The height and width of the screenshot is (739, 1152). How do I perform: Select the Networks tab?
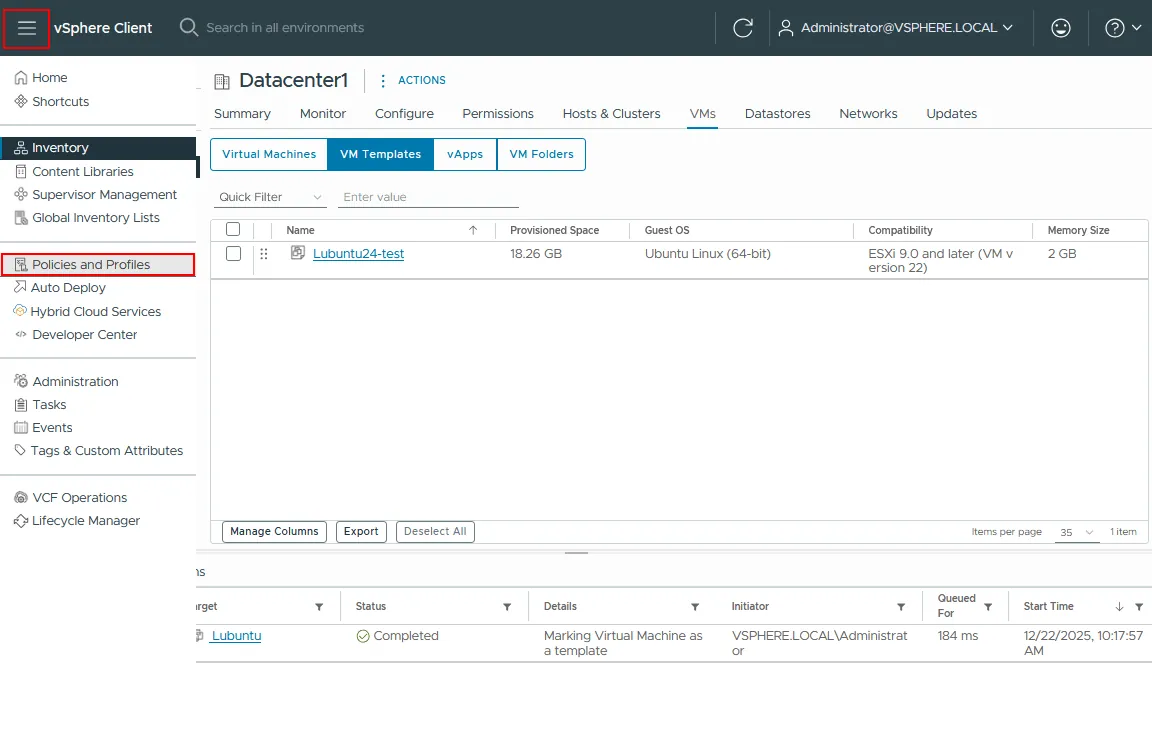pyautogui.click(x=868, y=114)
